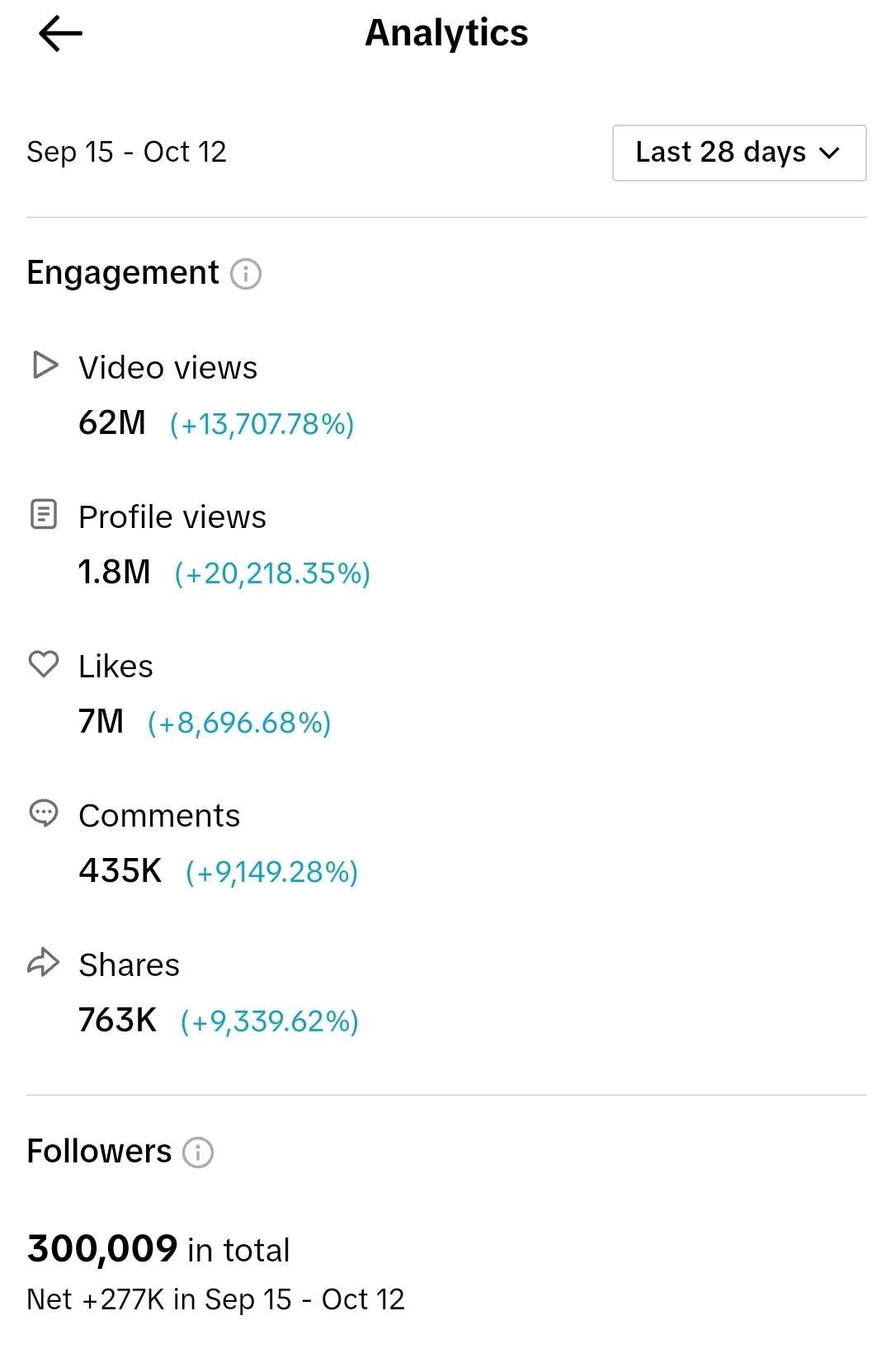Viewport: 891px width, 1372px height.
Task: Tap the 62M video views count
Action: click(112, 422)
